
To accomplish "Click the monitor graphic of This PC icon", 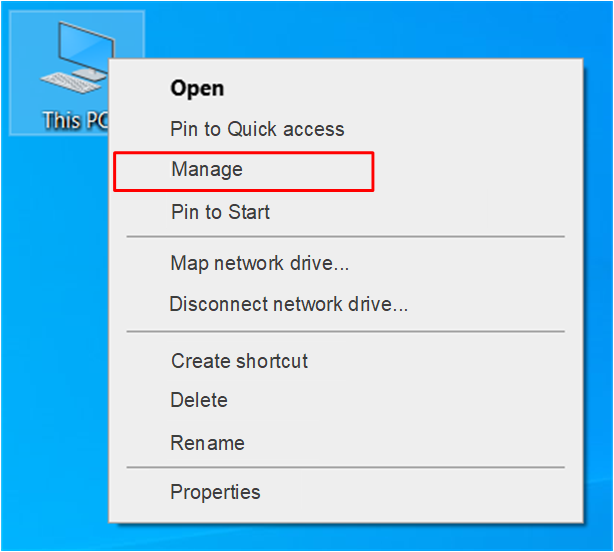I will pos(85,45).
